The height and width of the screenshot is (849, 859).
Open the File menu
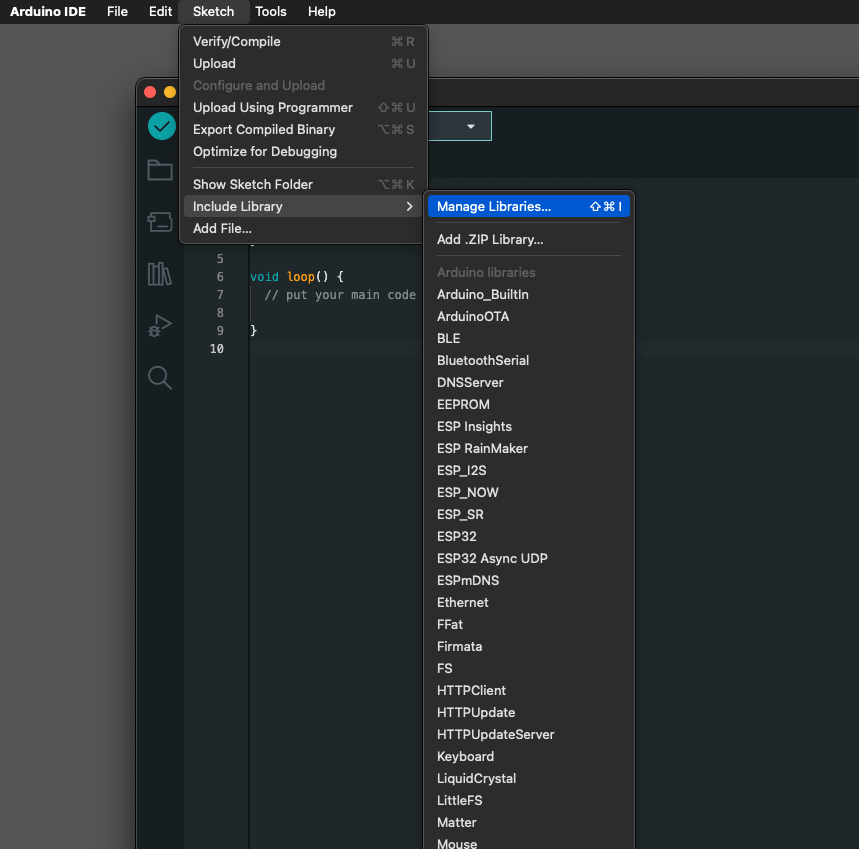click(x=117, y=12)
